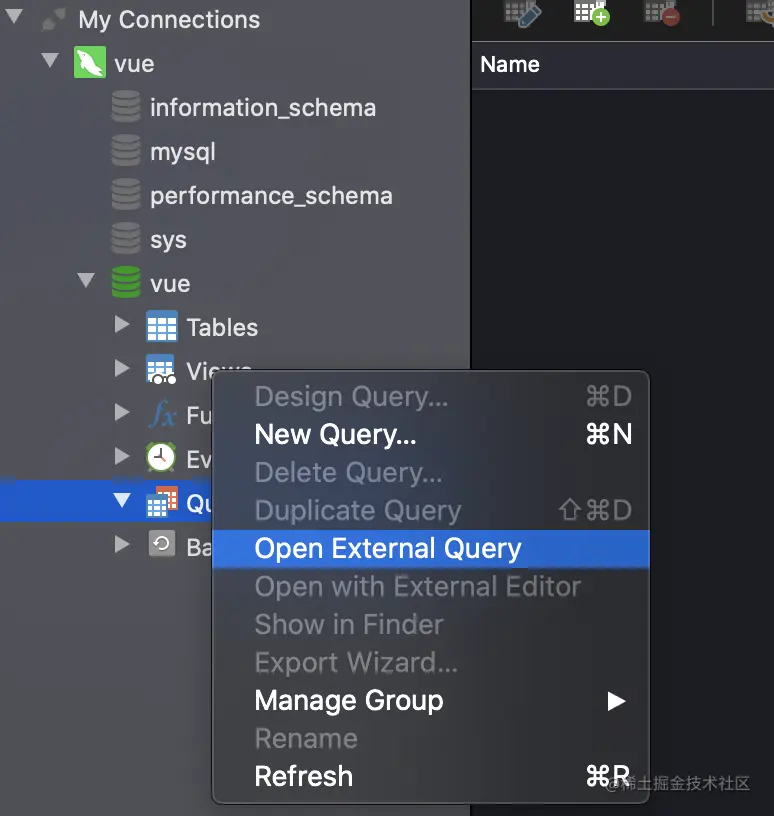Expand the Functions node
This screenshot has height=816, width=774.
click(122, 412)
